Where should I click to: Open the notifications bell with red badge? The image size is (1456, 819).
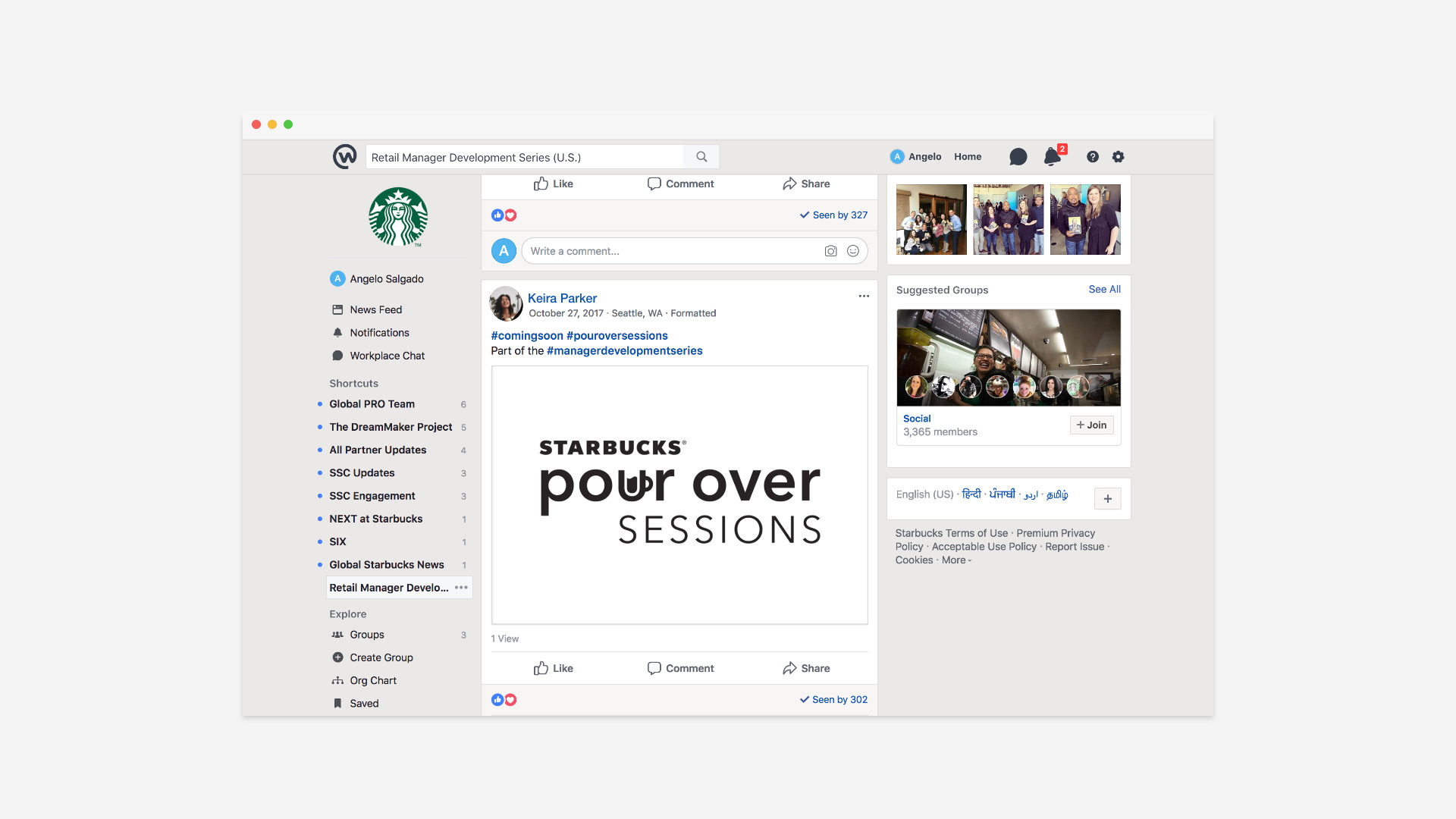tap(1053, 156)
